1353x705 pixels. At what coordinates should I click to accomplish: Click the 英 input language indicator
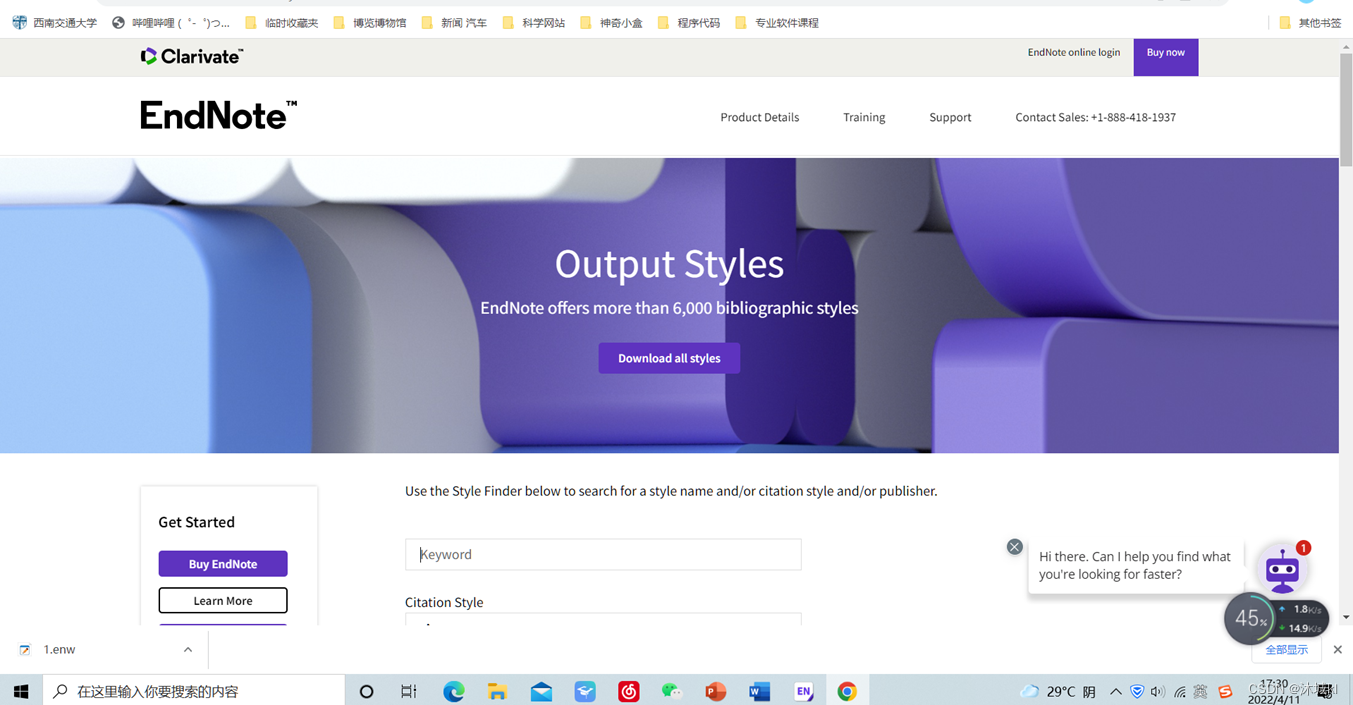coord(1201,691)
